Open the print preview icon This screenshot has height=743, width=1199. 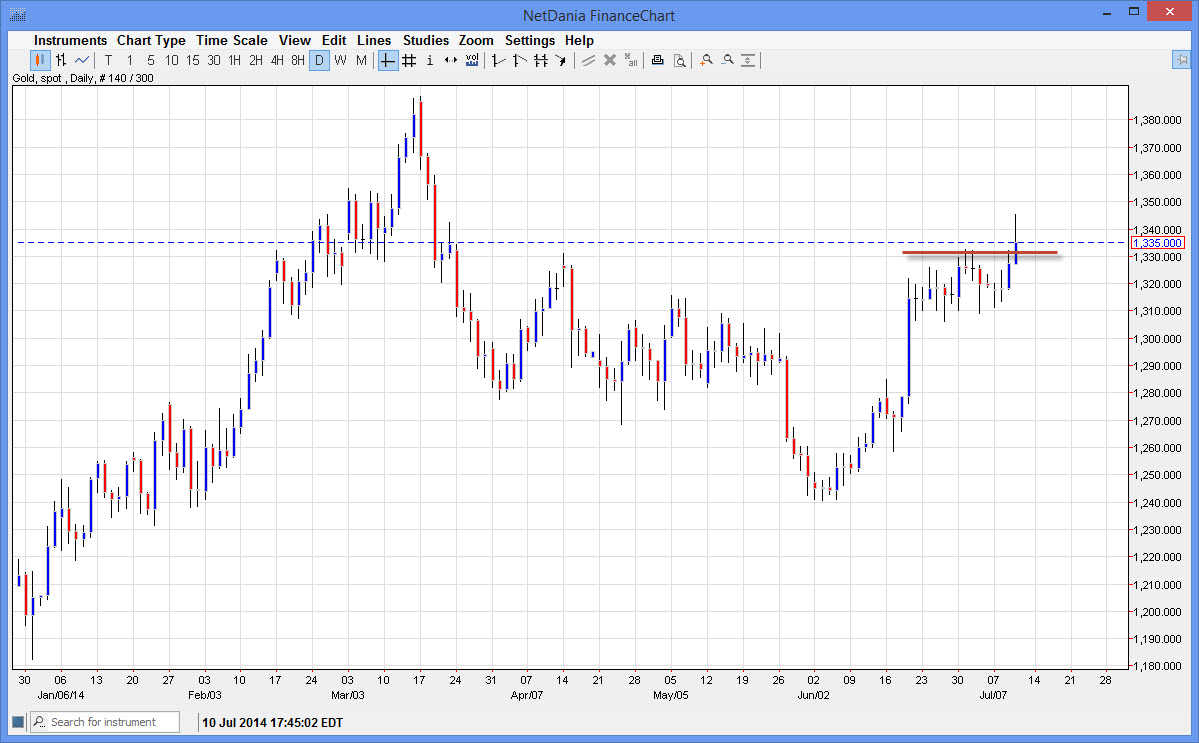point(679,60)
